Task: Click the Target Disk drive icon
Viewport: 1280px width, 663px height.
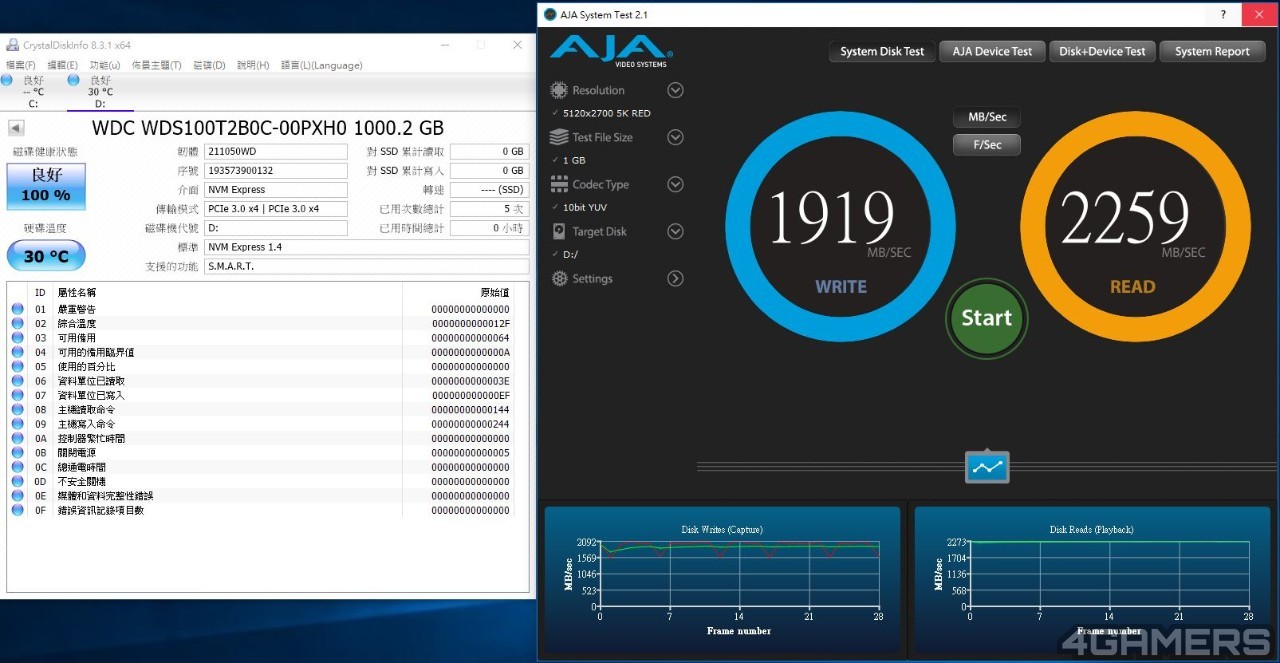Action: click(x=559, y=231)
